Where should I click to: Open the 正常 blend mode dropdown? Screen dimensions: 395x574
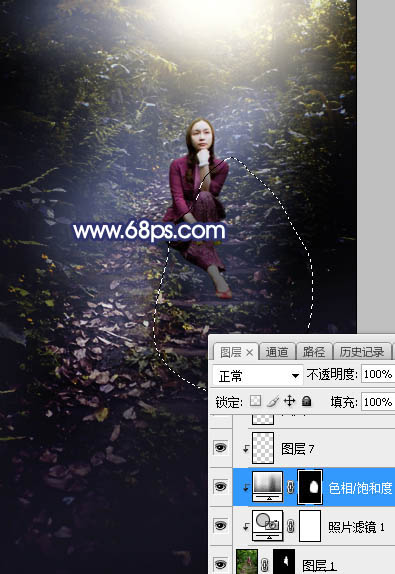(x=258, y=375)
